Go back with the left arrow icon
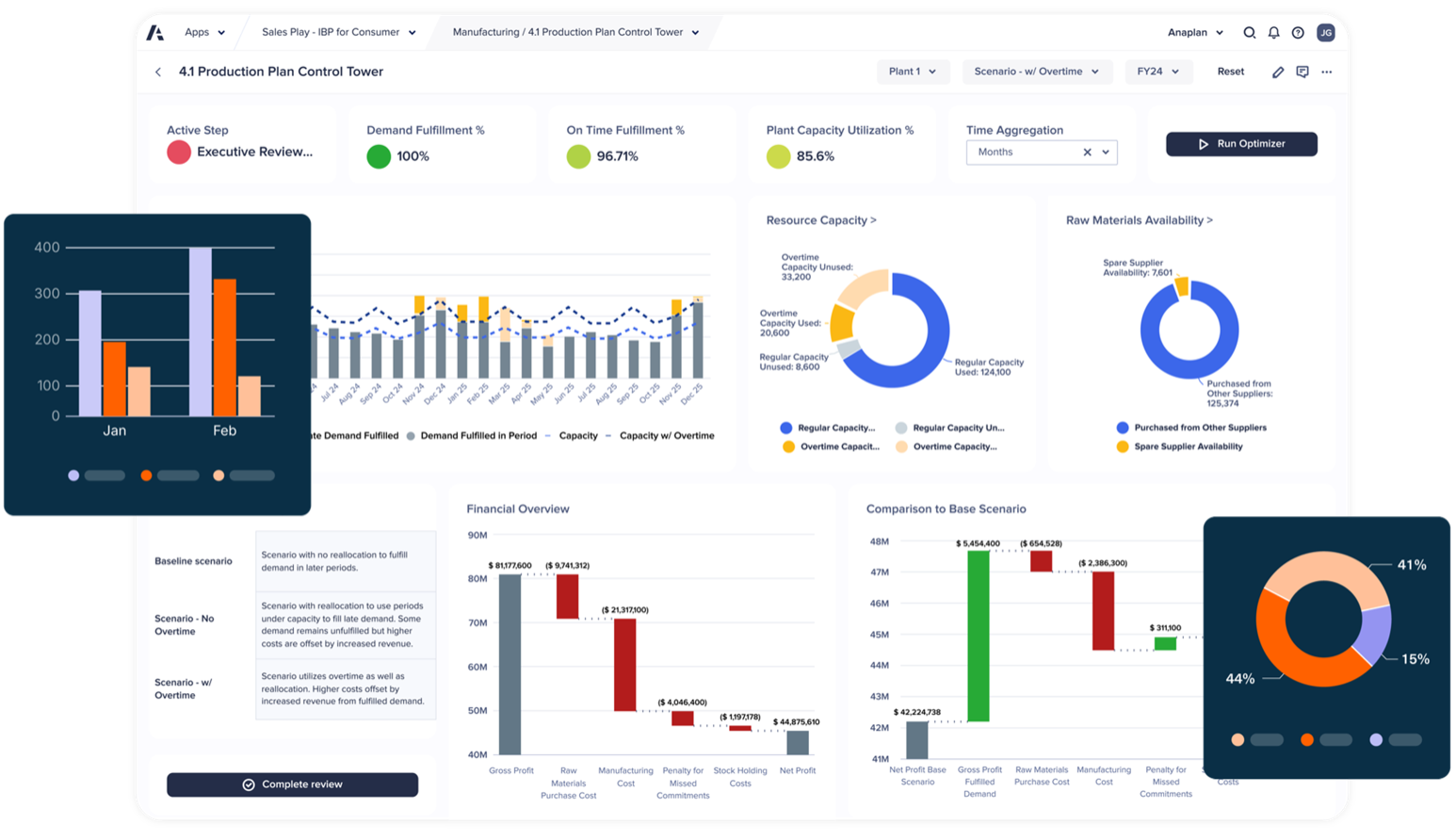Viewport: 1456px width, 840px height. [x=158, y=72]
